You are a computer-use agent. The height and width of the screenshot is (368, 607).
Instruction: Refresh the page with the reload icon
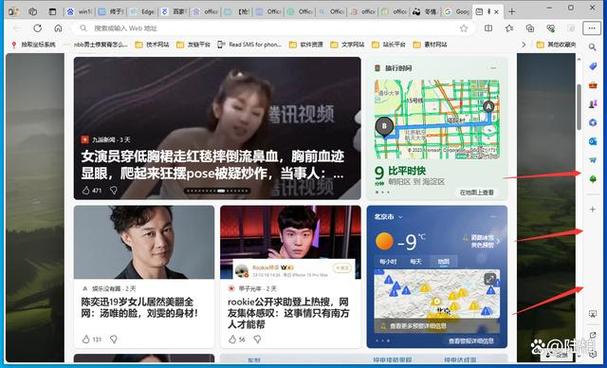[x=38, y=28]
